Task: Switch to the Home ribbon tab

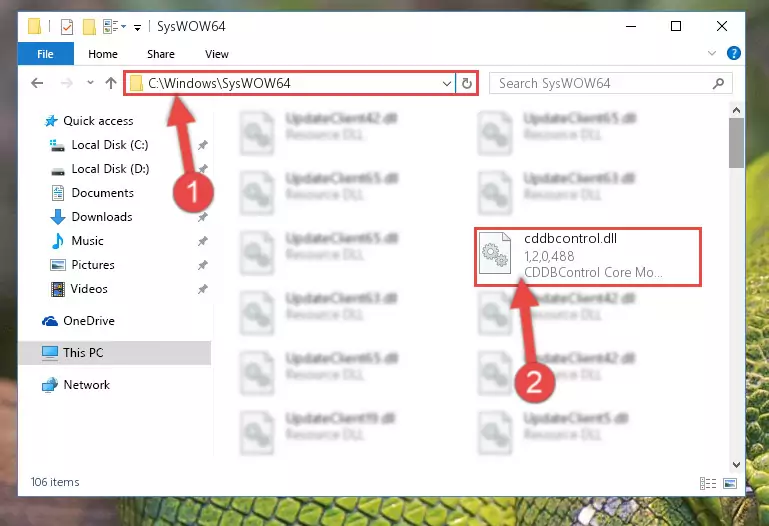Action: [103, 54]
